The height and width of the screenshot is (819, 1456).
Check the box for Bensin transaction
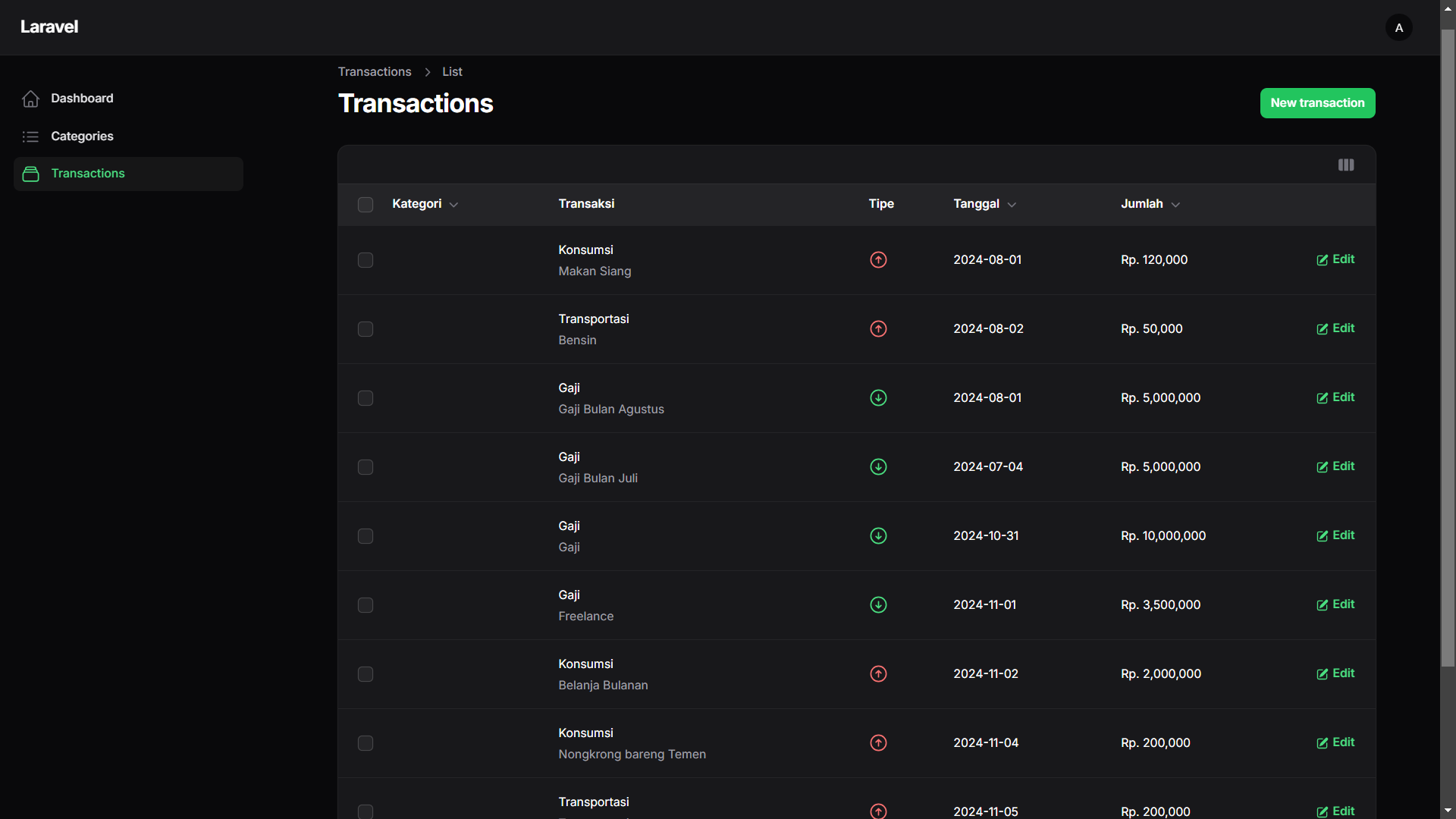tap(366, 329)
